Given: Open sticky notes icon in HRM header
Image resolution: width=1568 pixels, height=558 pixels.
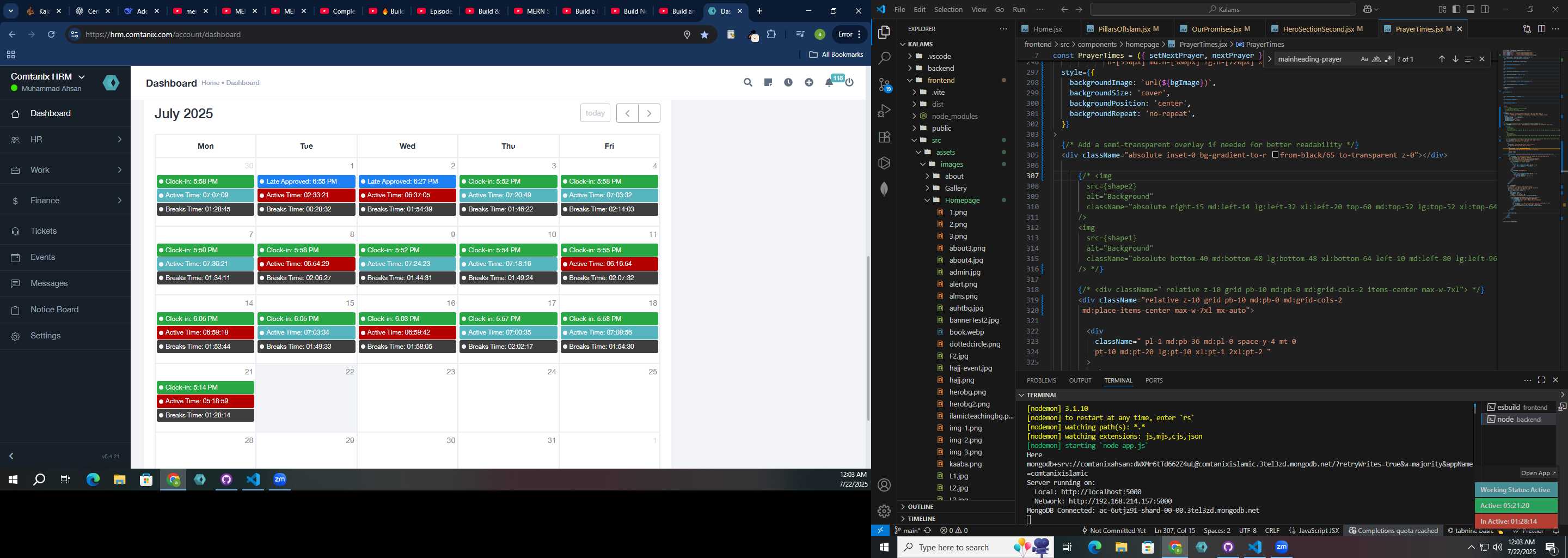Looking at the screenshot, I should coord(768,83).
